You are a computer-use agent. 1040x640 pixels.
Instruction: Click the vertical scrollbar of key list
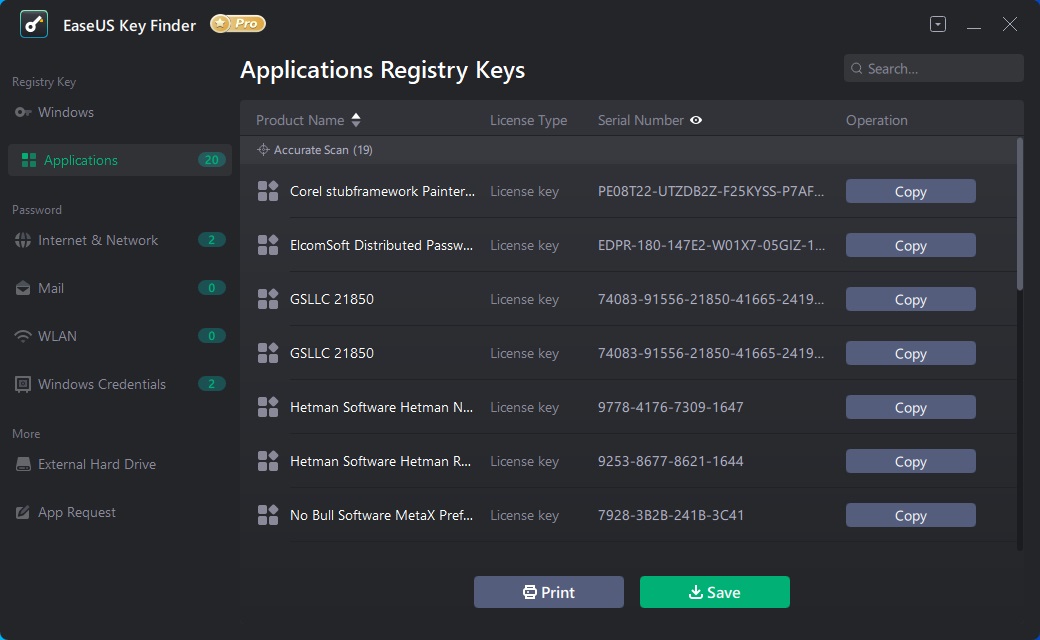[x=1019, y=215]
